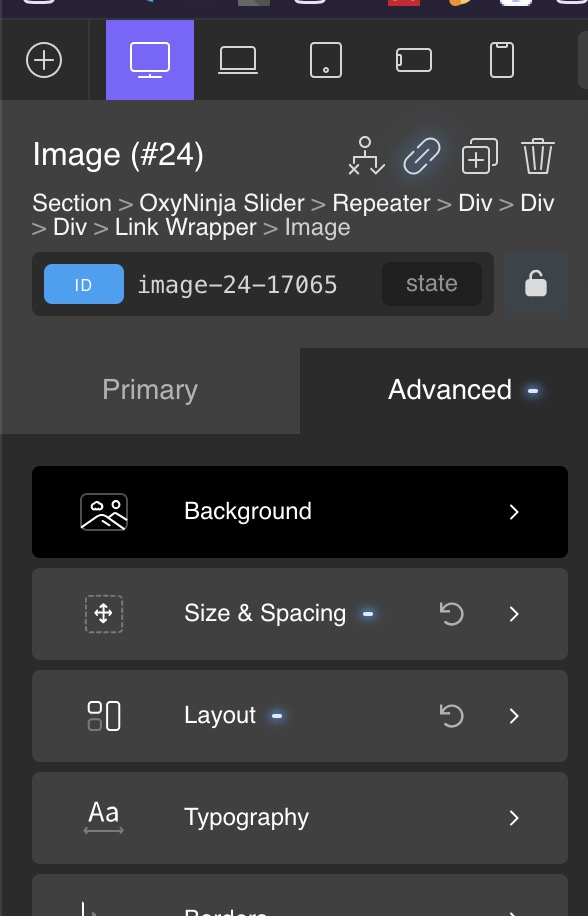
Task: Open the state selector
Action: click(432, 284)
